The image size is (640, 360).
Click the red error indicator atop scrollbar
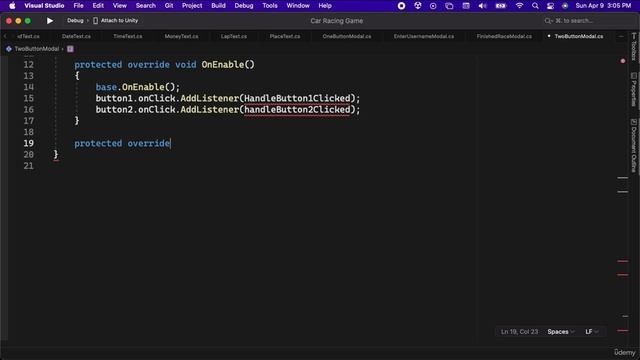tap(623, 61)
